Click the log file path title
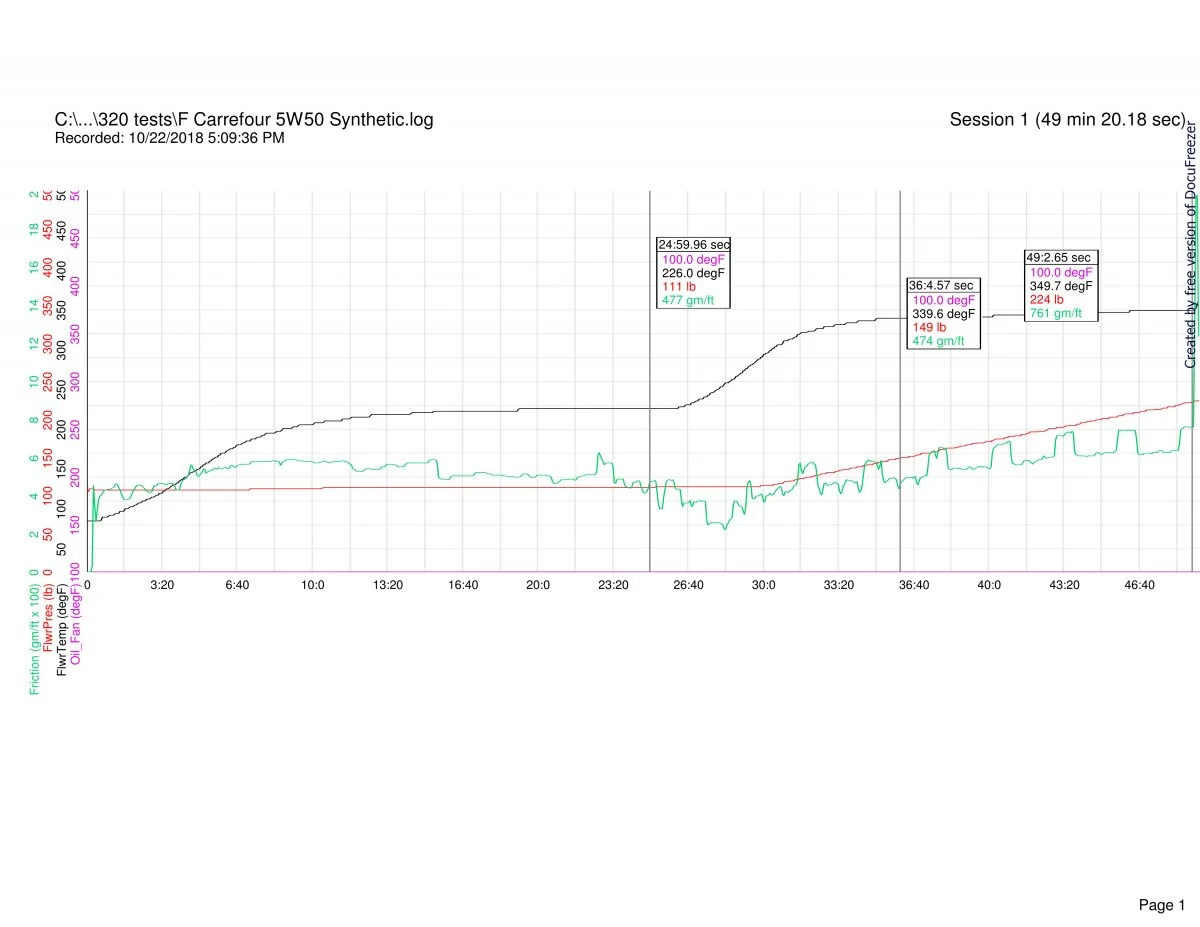 click(x=244, y=120)
